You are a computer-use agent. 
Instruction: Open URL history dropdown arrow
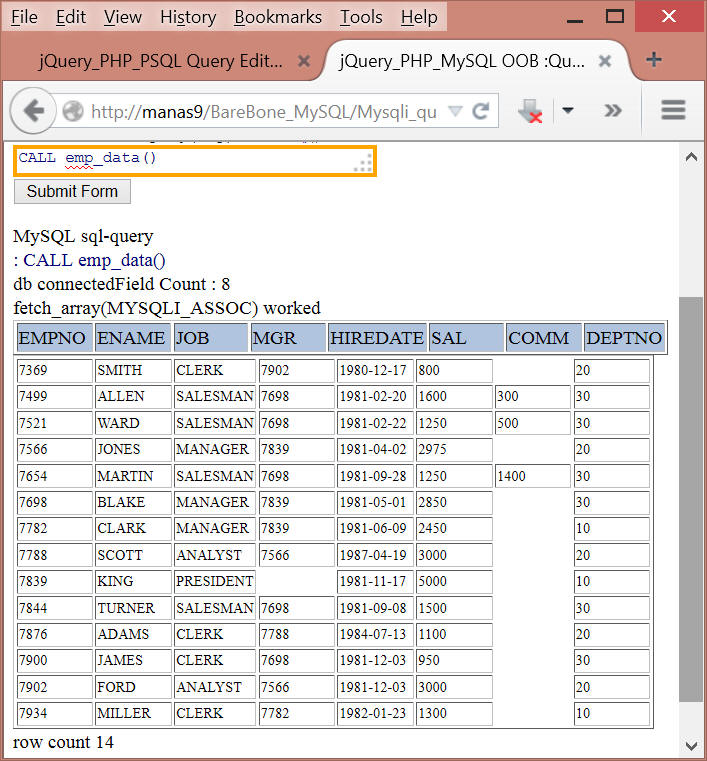[x=455, y=111]
